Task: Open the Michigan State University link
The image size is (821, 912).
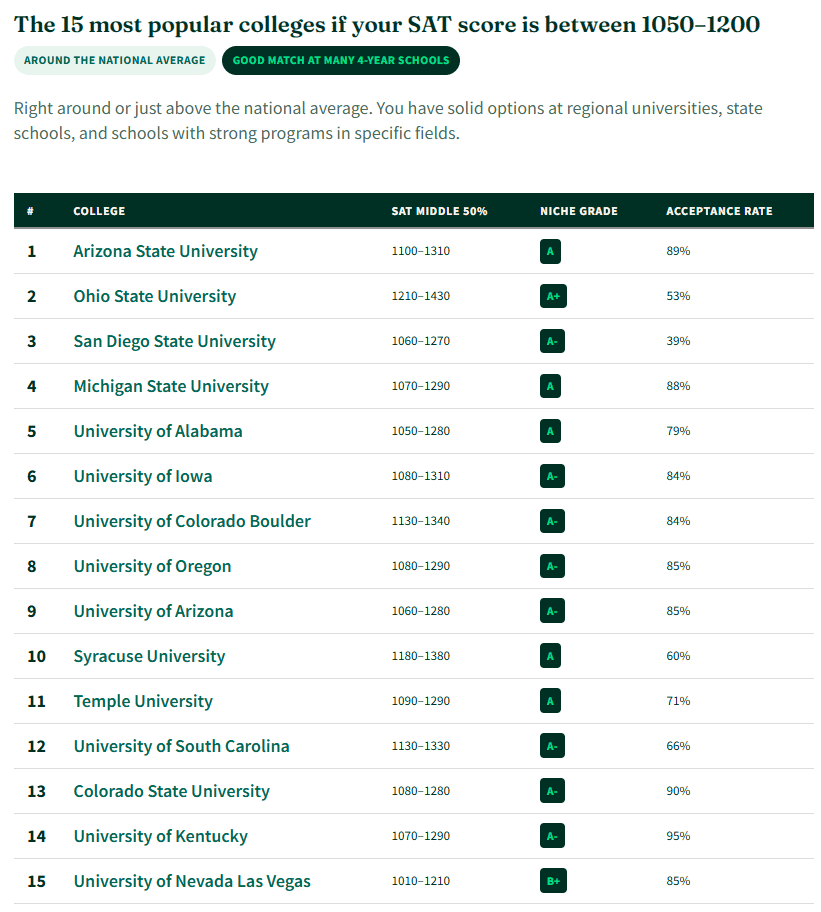Action: click(171, 386)
